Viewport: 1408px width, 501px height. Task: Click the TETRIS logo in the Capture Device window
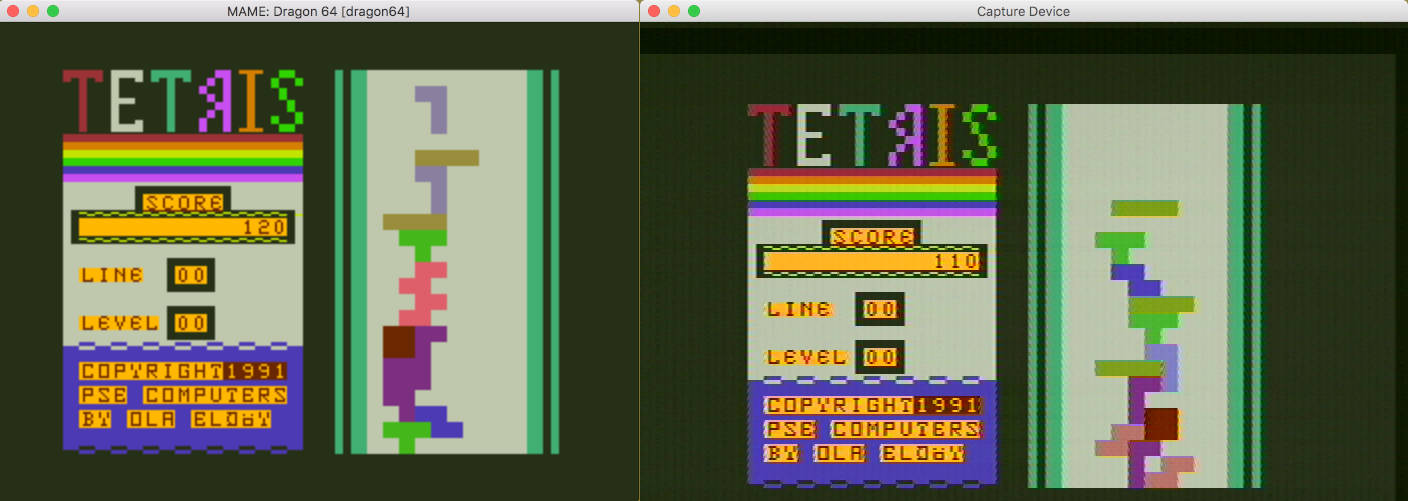pyautogui.click(x=873, y=135)
